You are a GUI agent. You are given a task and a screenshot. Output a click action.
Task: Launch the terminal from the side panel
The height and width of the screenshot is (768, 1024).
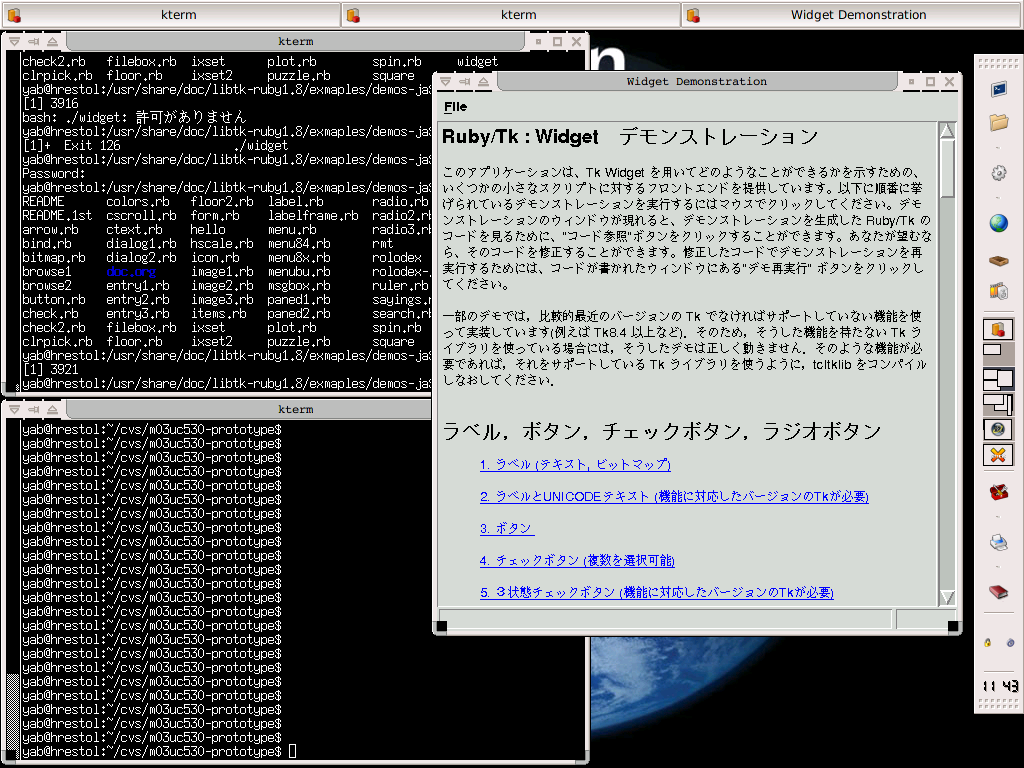pos(999,89)
